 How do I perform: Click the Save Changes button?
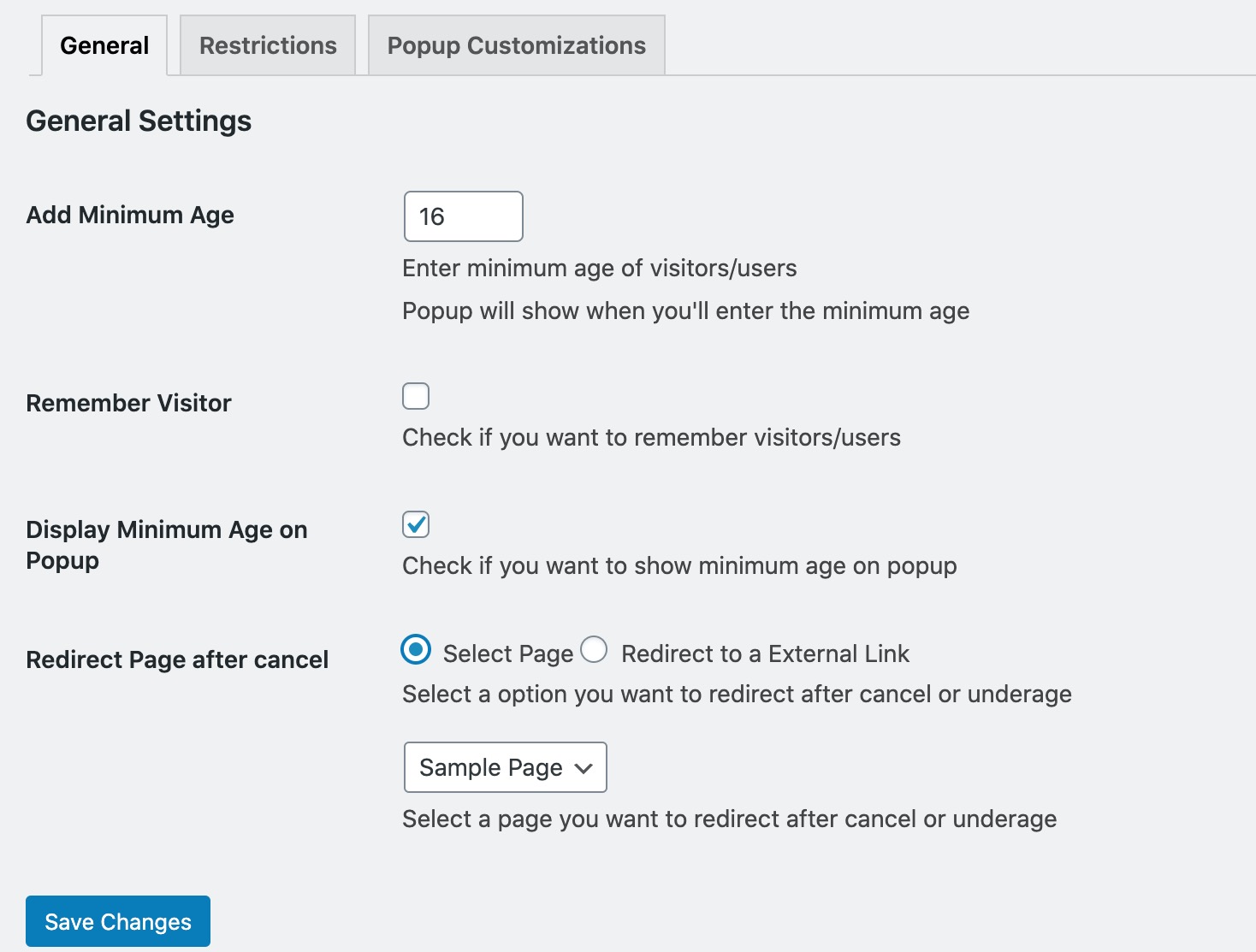(x=117, y=921)
